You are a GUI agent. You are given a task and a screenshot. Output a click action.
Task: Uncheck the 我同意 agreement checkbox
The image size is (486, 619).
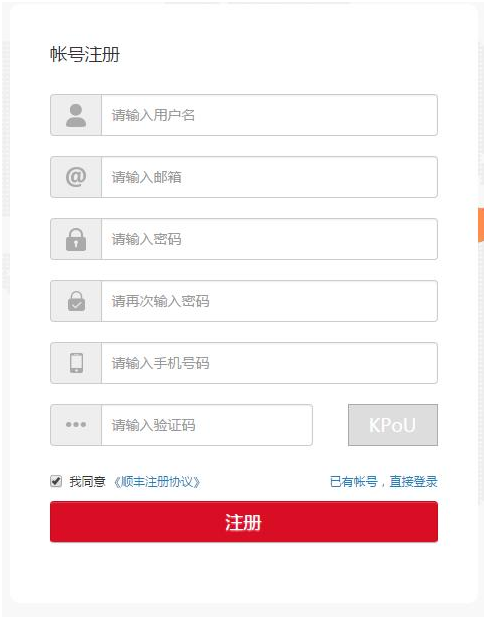pos(56,481)
